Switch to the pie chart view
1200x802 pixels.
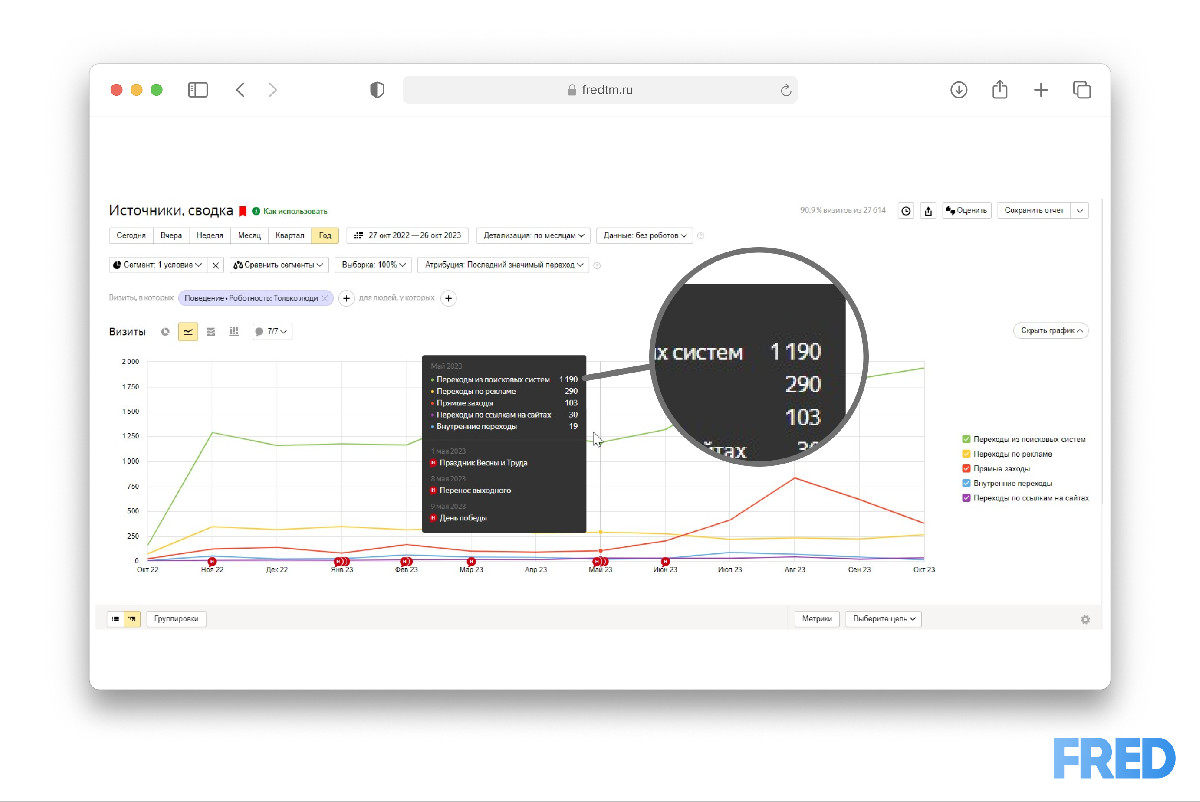pos(165,331)
